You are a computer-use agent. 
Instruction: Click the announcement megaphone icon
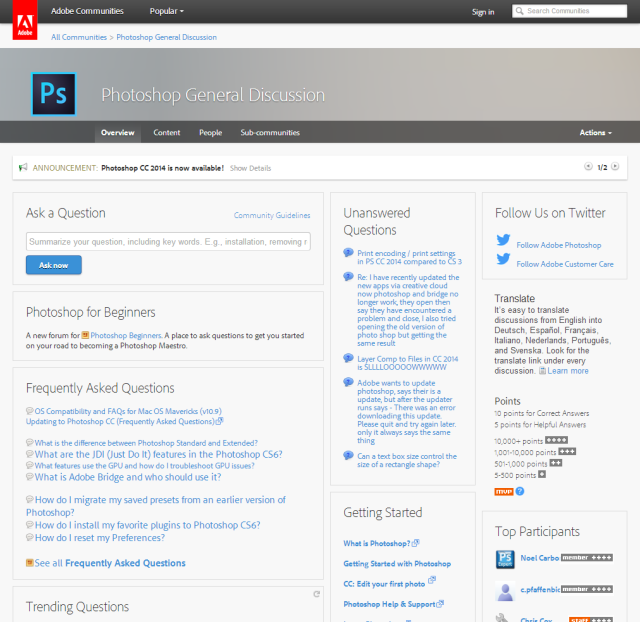tap(23, 167)
